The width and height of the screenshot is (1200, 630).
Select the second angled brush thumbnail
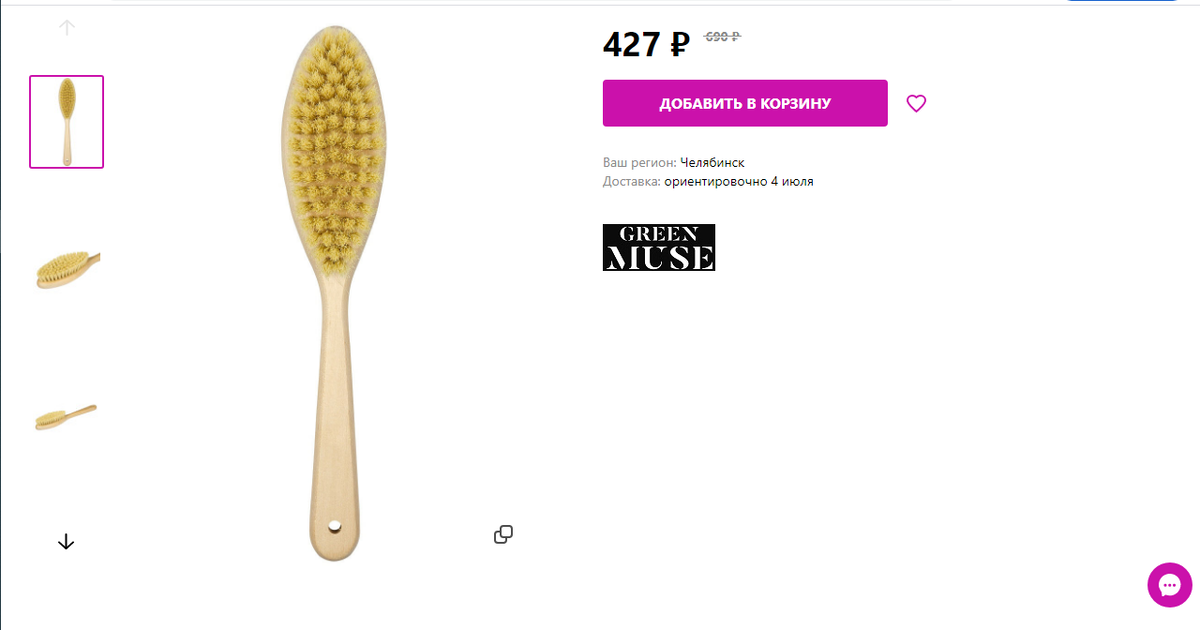[x=66, y=267]
